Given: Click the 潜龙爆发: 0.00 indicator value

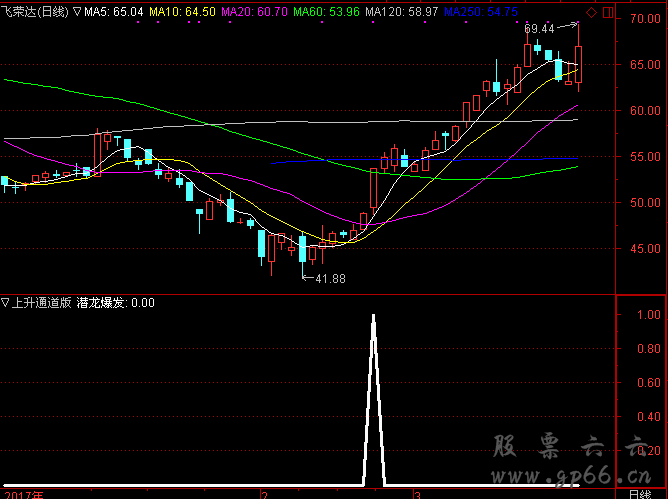Looking at the screenshot, I should pos(115,303).
